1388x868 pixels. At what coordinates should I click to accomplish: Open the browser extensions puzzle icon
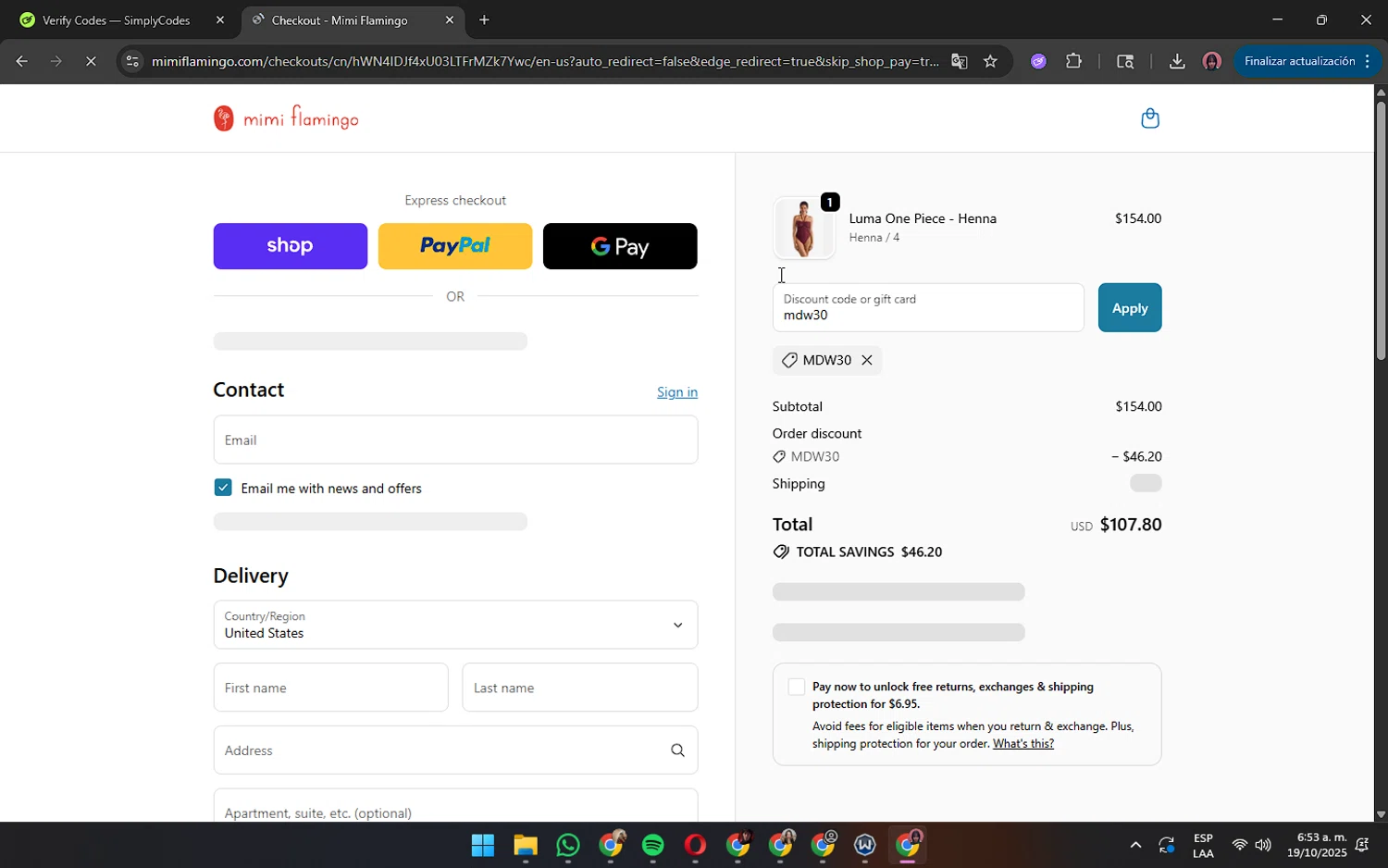(1073, 61)
